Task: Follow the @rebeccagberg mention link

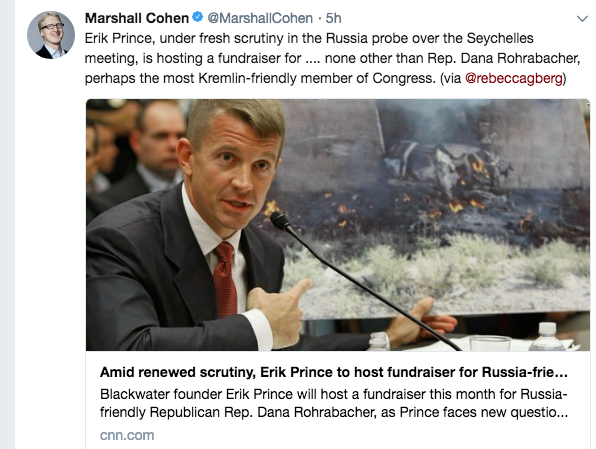Action: point(514,78)
